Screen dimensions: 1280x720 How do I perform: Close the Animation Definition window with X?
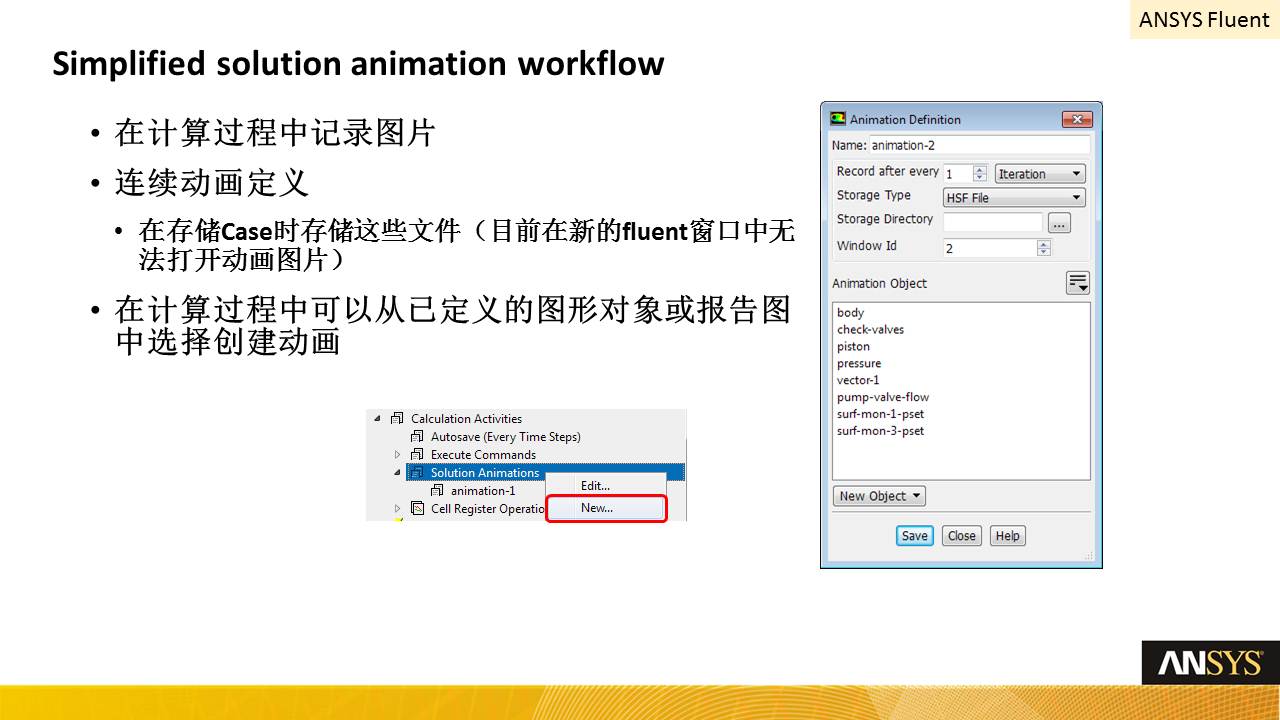click(1076, 119)
